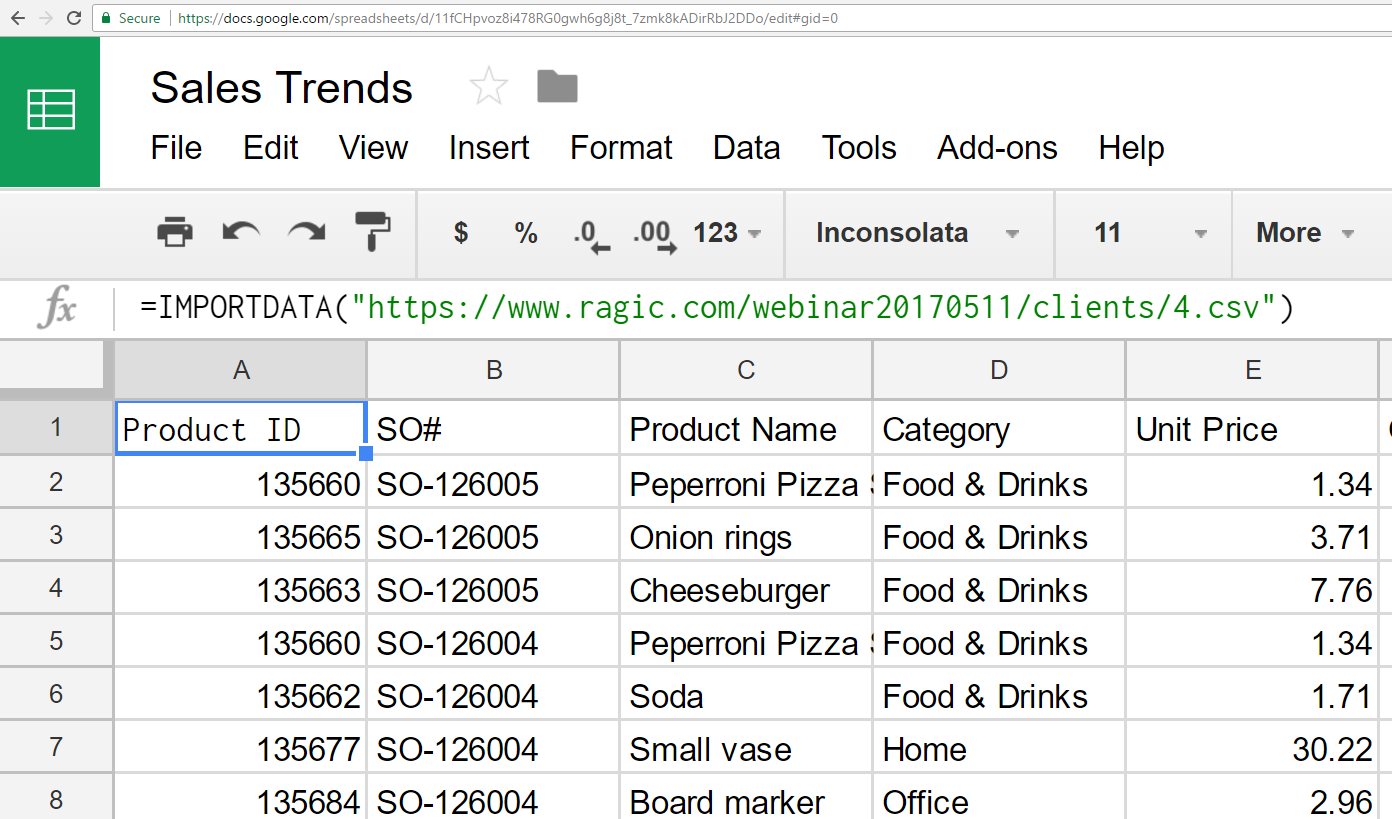Click the Onion rings cell

click(x=746, y=535)
